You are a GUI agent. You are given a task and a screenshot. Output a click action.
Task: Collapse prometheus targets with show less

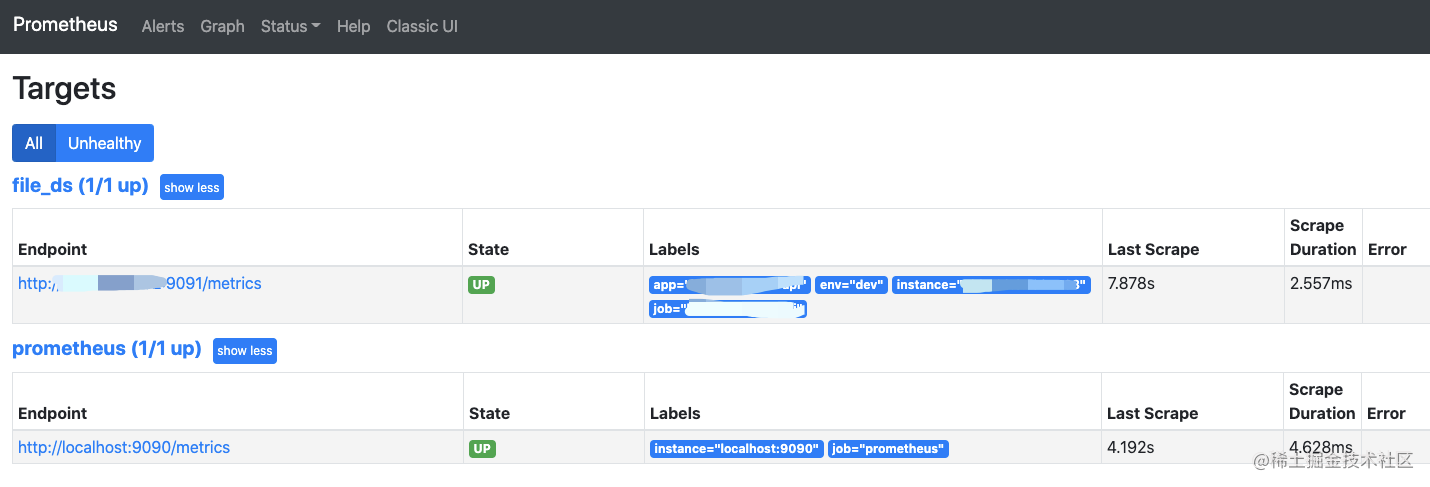(x=245, y=351)
